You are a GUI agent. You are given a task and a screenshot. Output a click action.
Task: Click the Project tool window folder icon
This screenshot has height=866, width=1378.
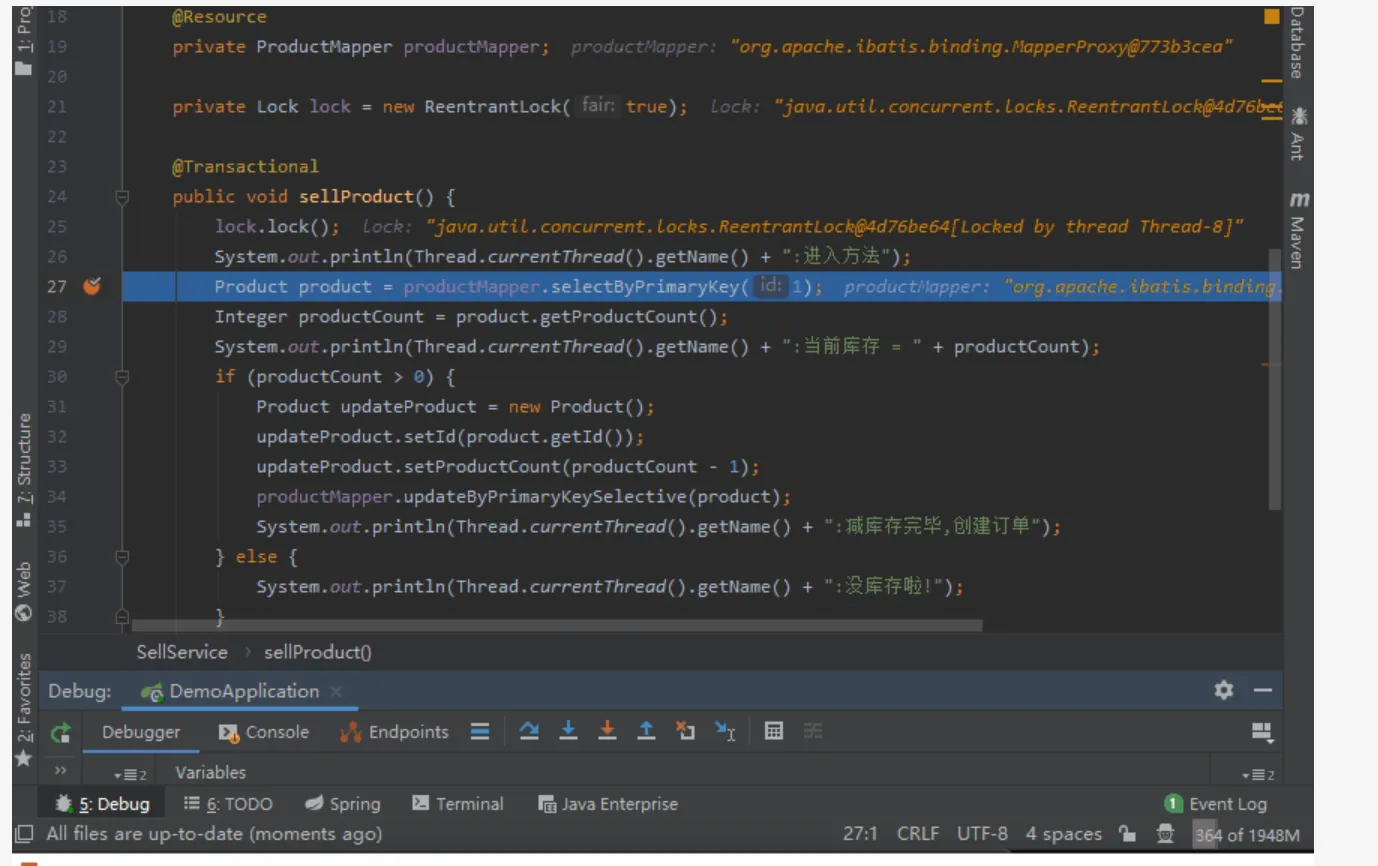(x=23, y=69)
